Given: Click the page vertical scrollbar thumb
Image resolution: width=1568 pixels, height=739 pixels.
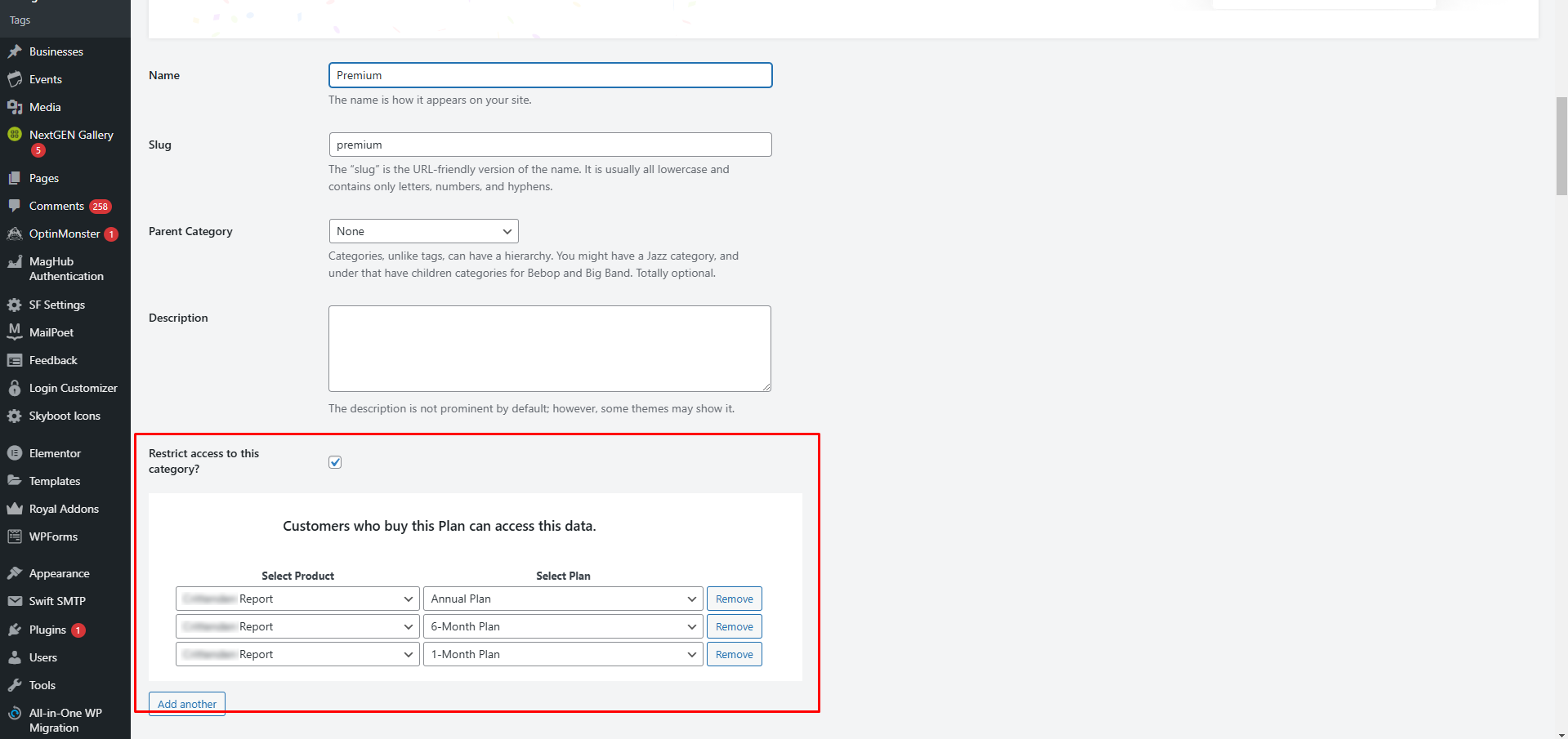Looking at the screenshot, I should click(1561, 147).
